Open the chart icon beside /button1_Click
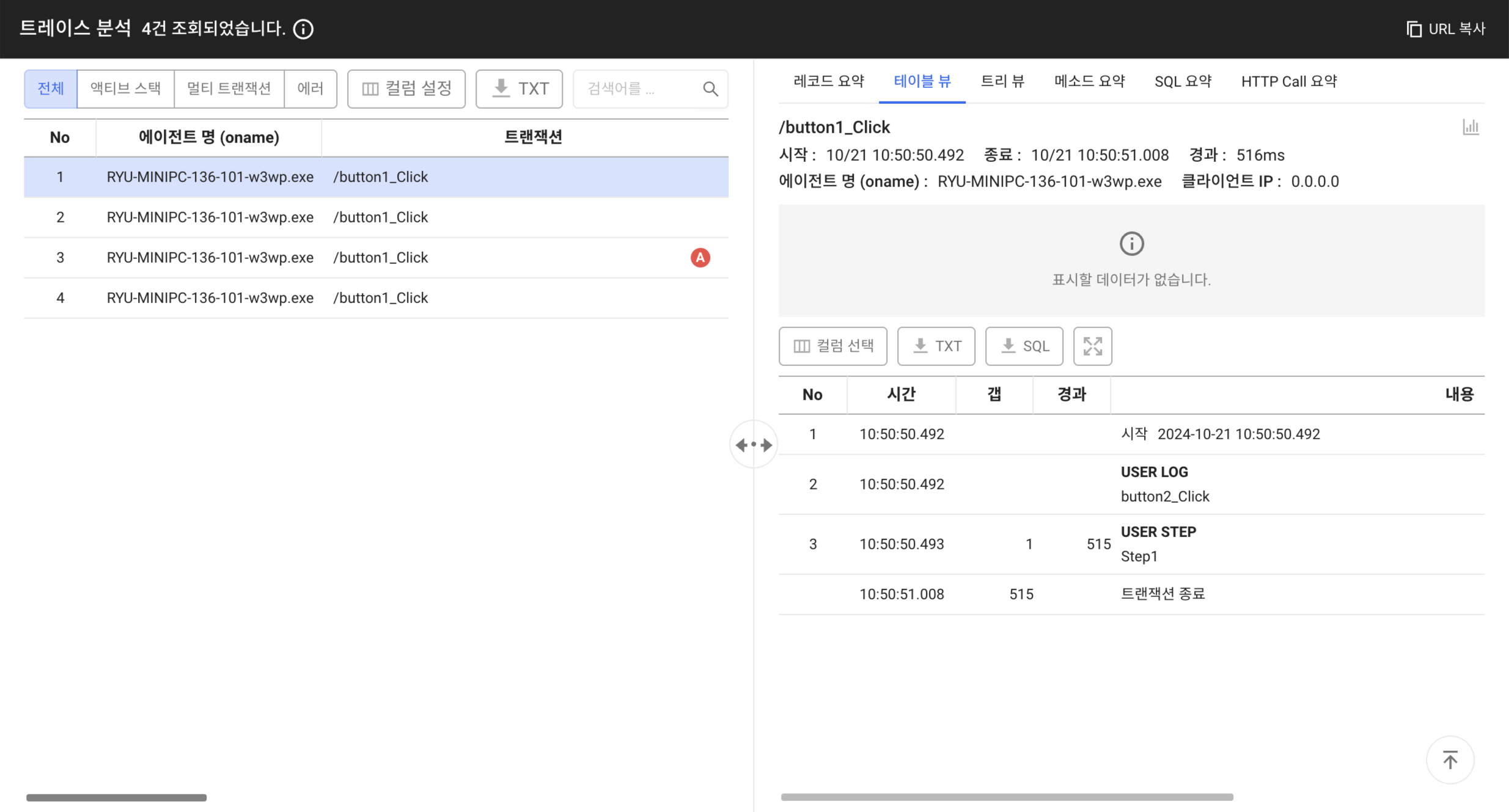 [x=1470, y=127]
